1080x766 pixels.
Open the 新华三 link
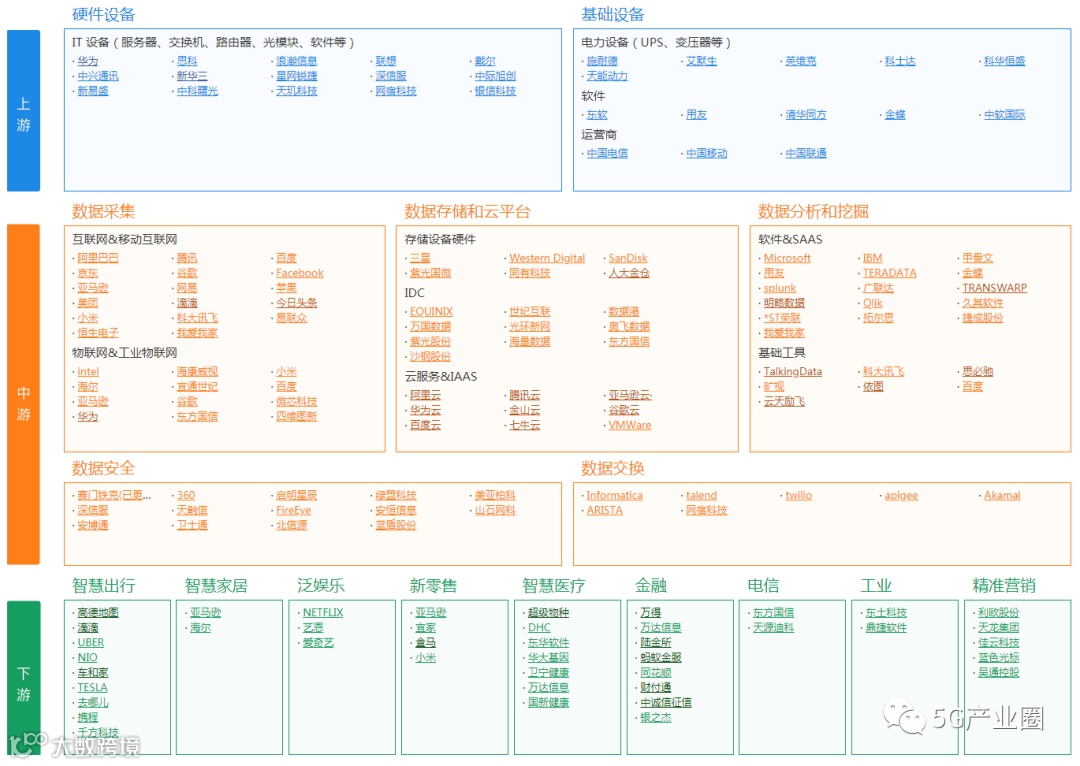click(x=192, y=76)
